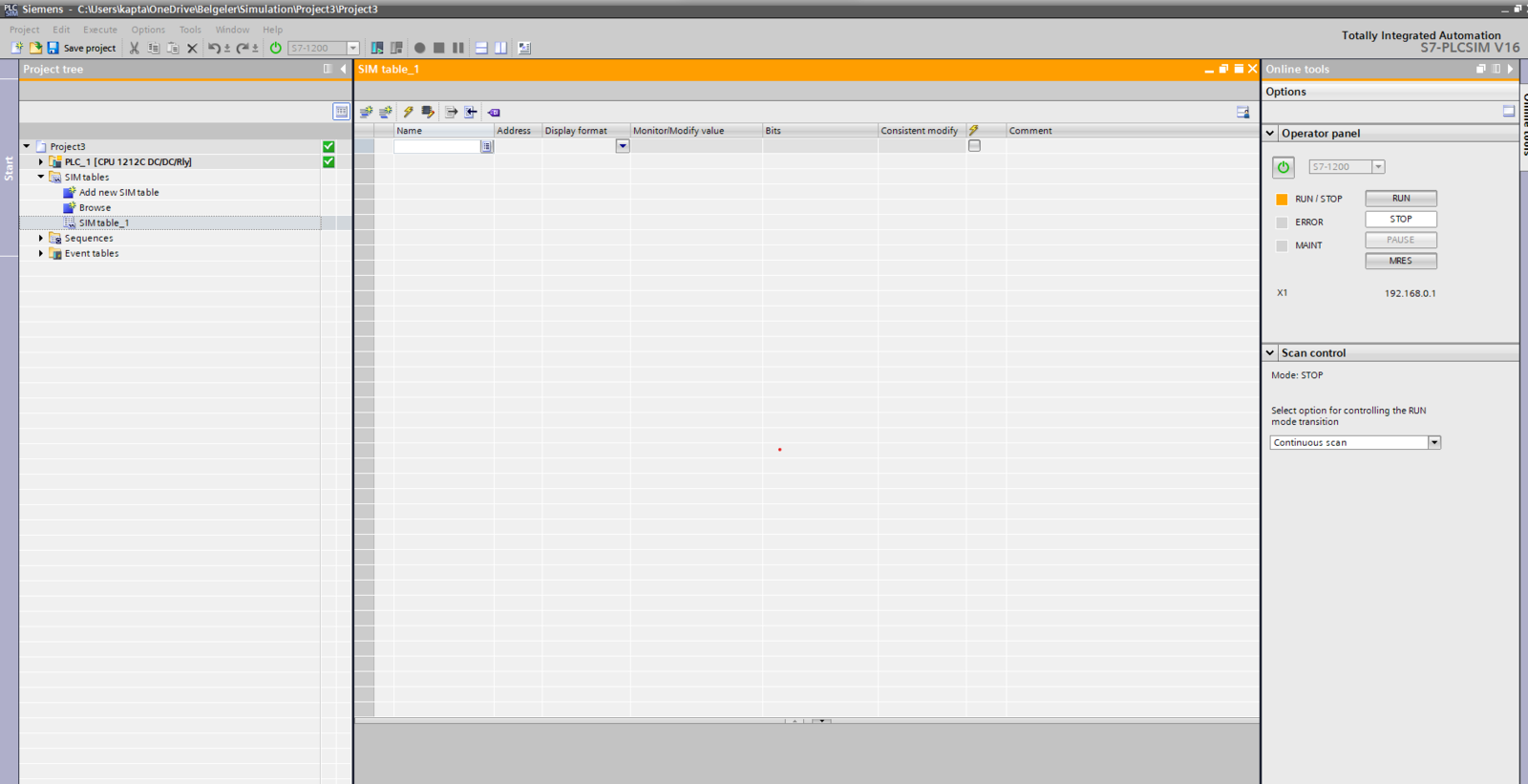Click the Undo arrow icon
This screenshot has width=1528, height=784.
214,48
